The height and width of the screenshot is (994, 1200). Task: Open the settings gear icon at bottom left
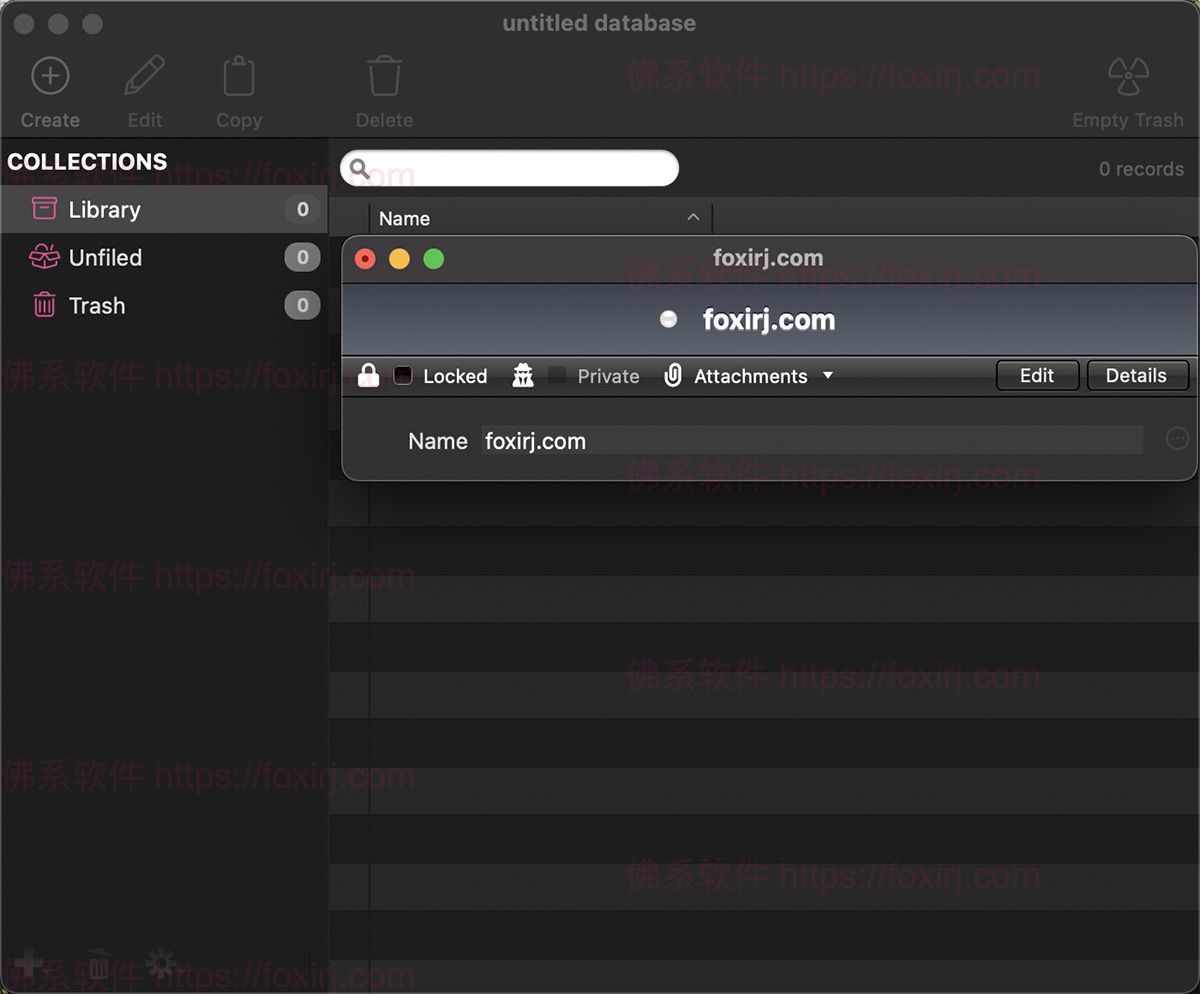[x=160, y=963]
